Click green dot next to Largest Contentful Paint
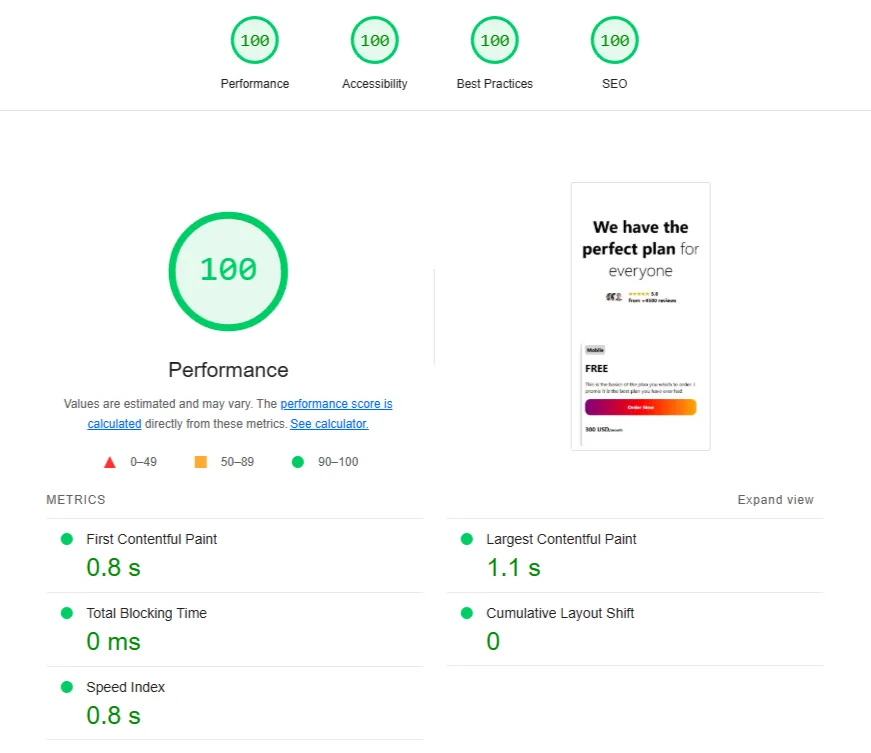The width and height of the screenshot is (871, 753). pyautogui.click(x=467, y=539)
